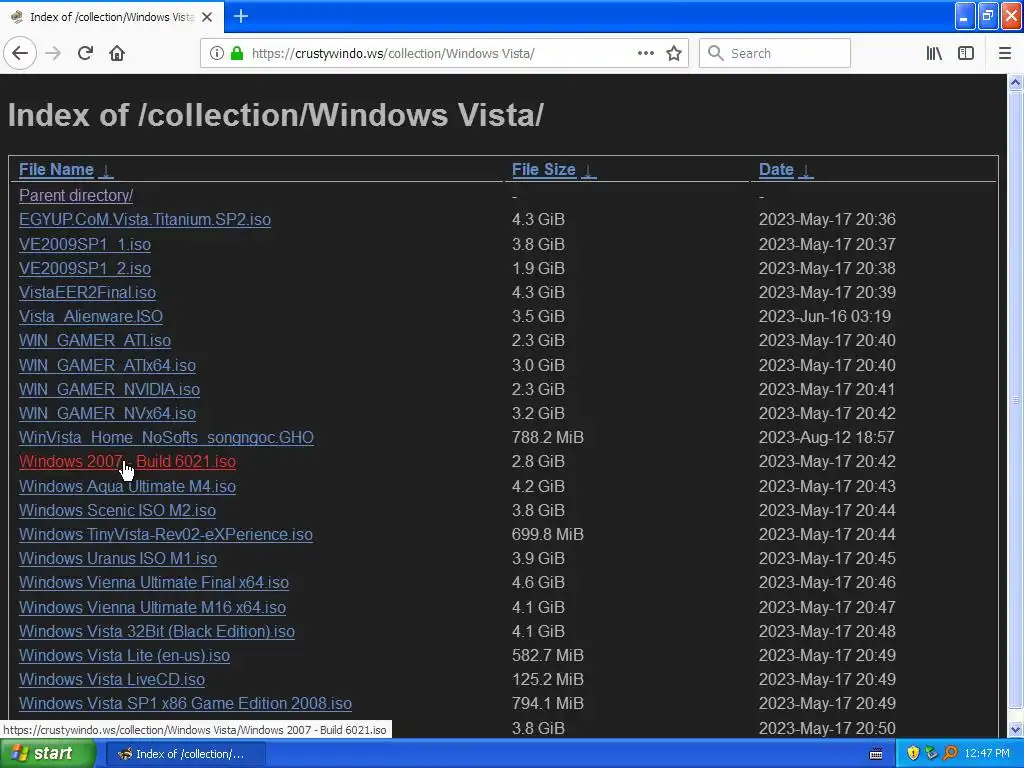
Task: Click Windows Vista SP1 x86 Game Edition 2008.iso
Action: pyautogui.click(x=185, y=703)
